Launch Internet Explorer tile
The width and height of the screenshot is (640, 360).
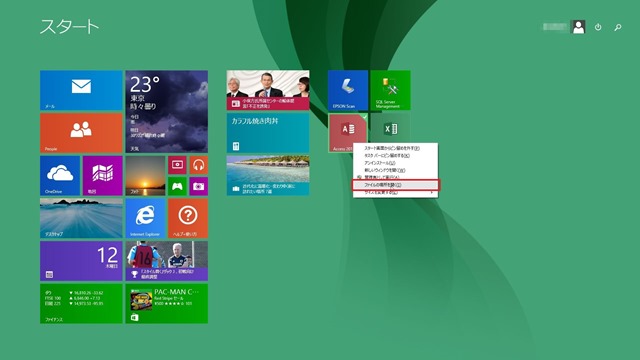[145, 218]
